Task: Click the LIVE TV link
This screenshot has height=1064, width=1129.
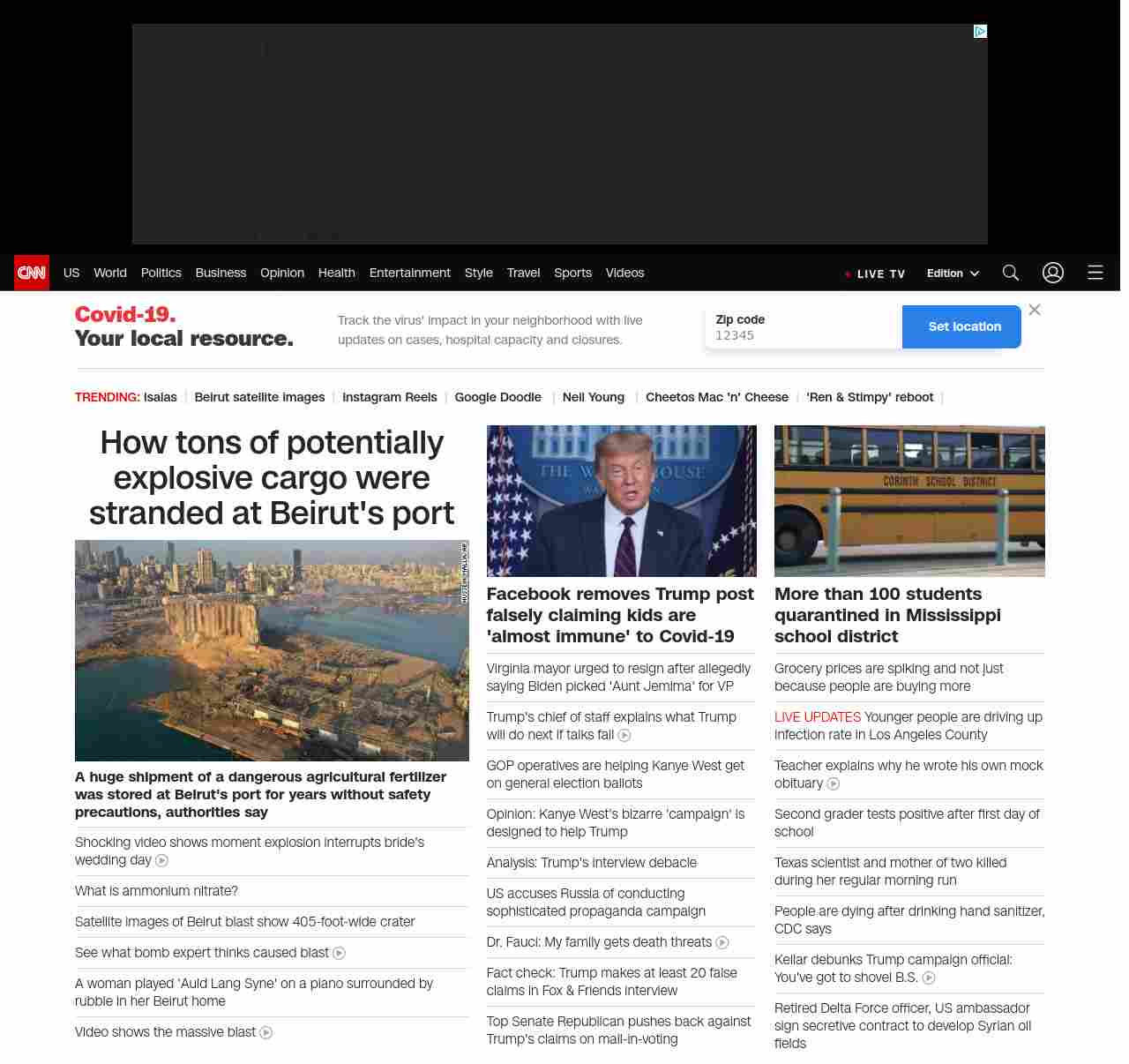Action: [x=875, y=273]
